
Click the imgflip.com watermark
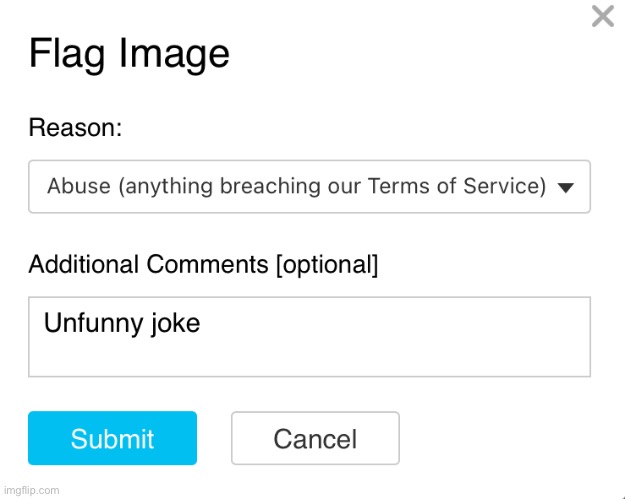pos(31,490)
